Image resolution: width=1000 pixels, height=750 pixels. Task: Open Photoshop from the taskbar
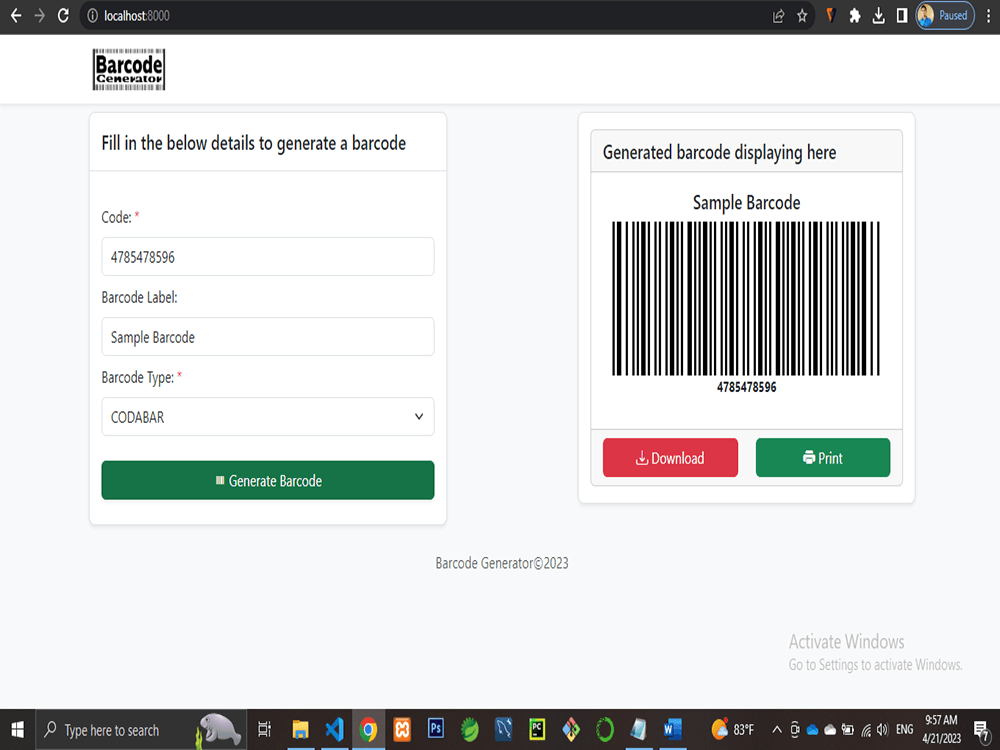436,729
